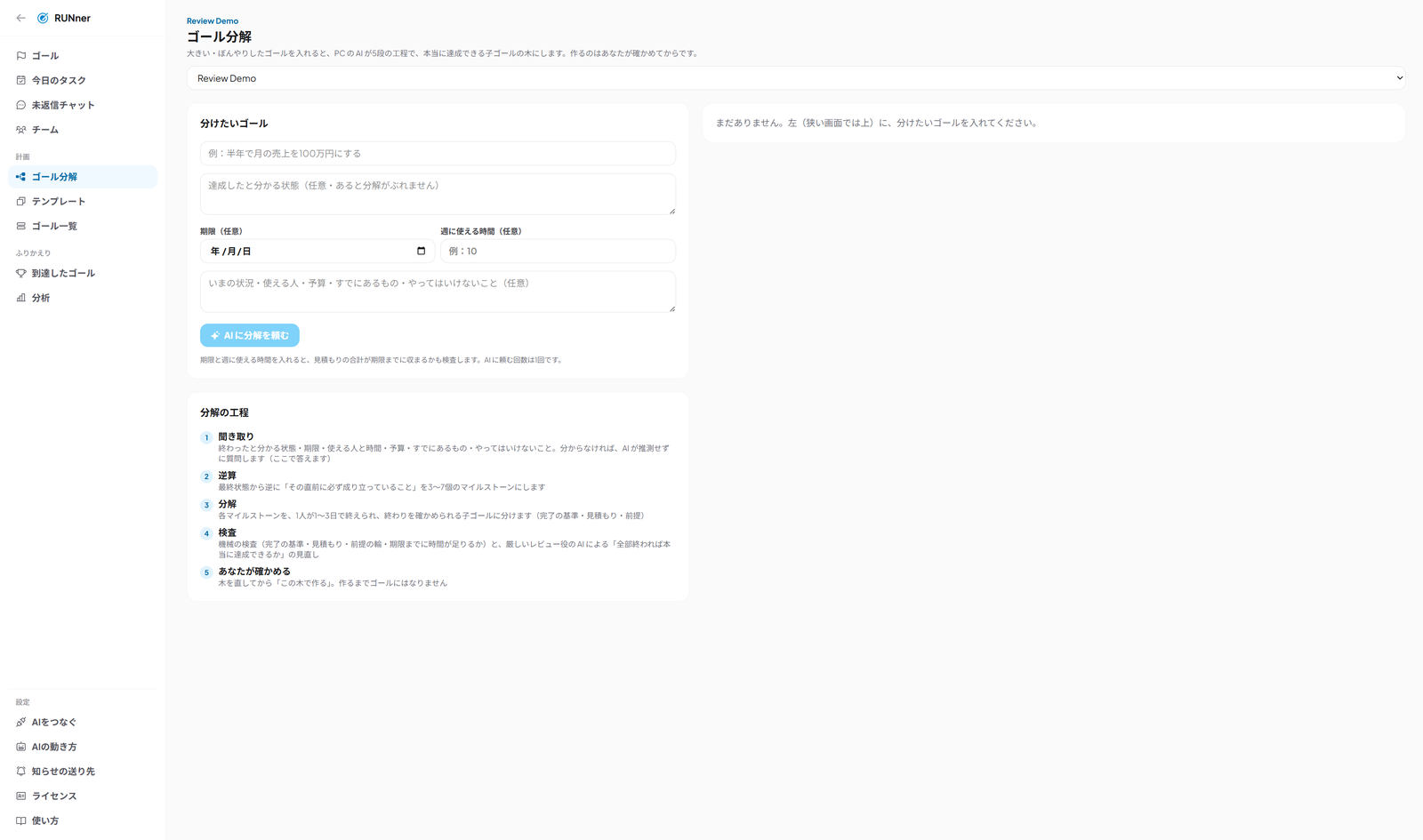
Task: Click the trophy icon beside 到達したゴール
Action: click(21, 273)
